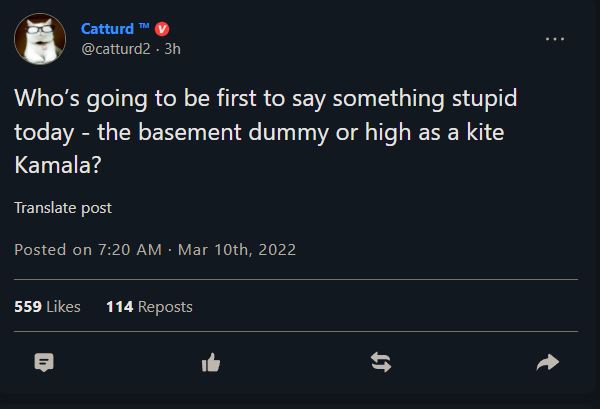Open the Catturd display name profile link
Viewport: 600px width, 409px height.
(107, 29)
